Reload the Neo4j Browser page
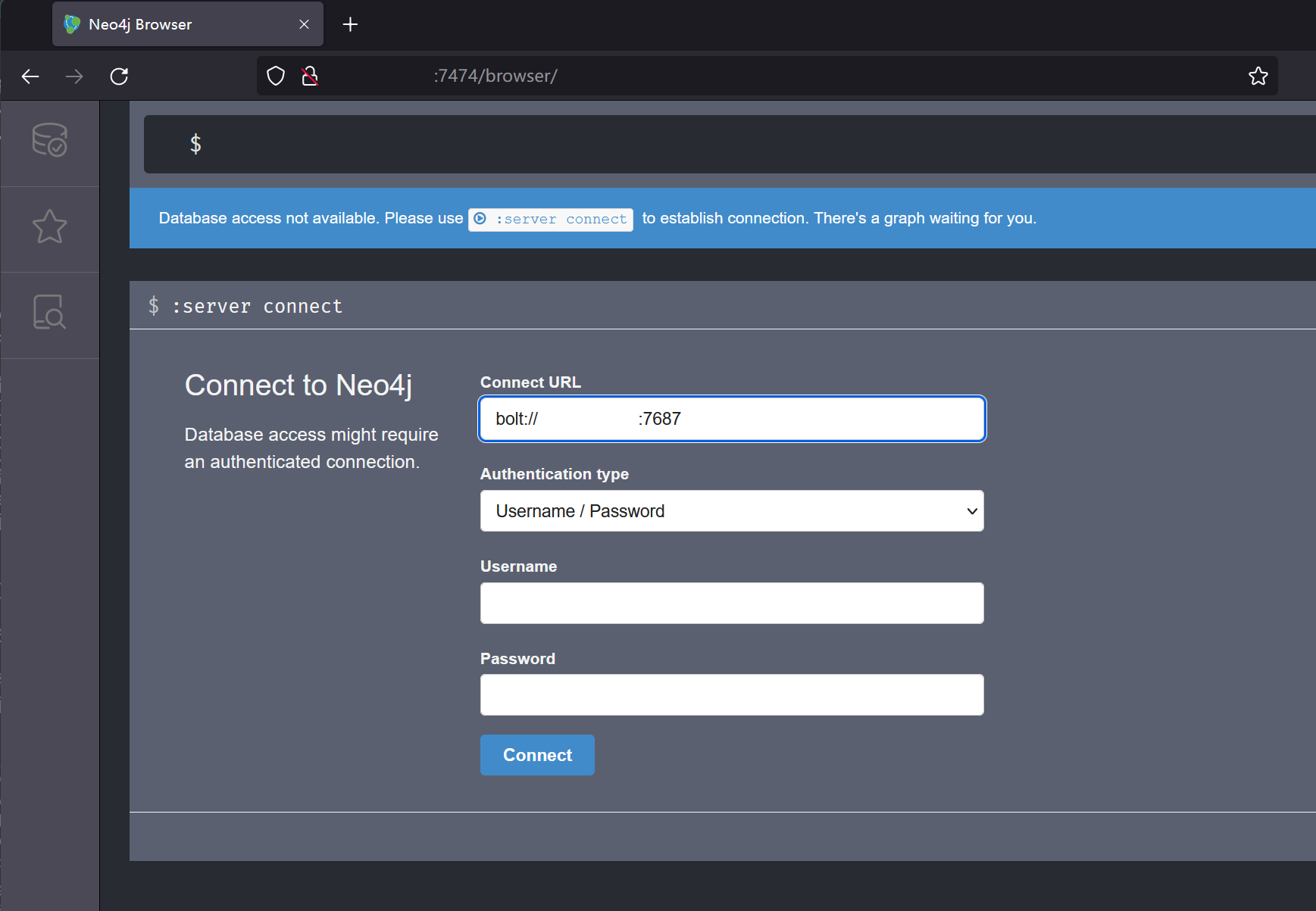 [x=119, y=76]
